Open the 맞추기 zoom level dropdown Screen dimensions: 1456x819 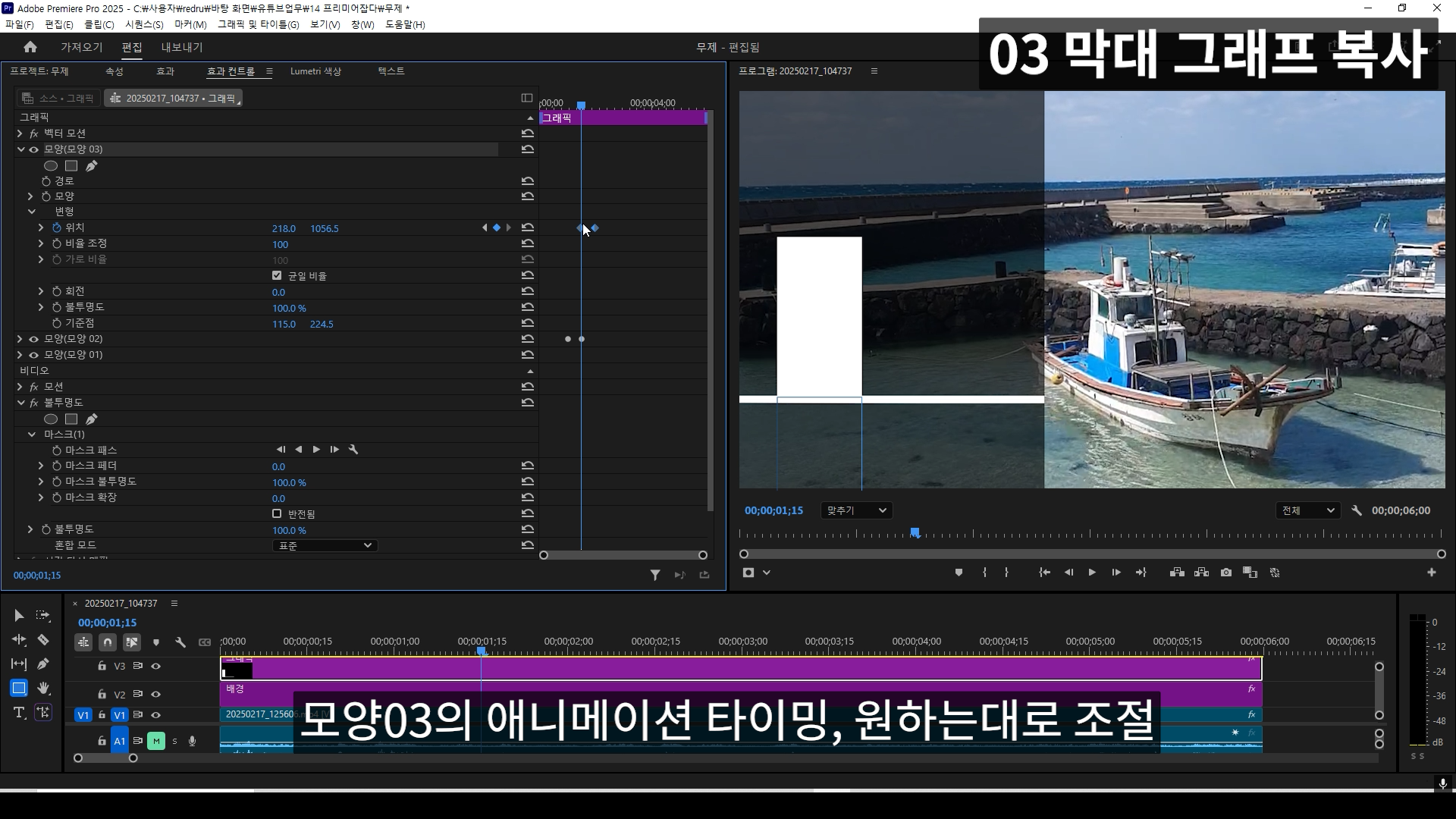click(856, 510)
